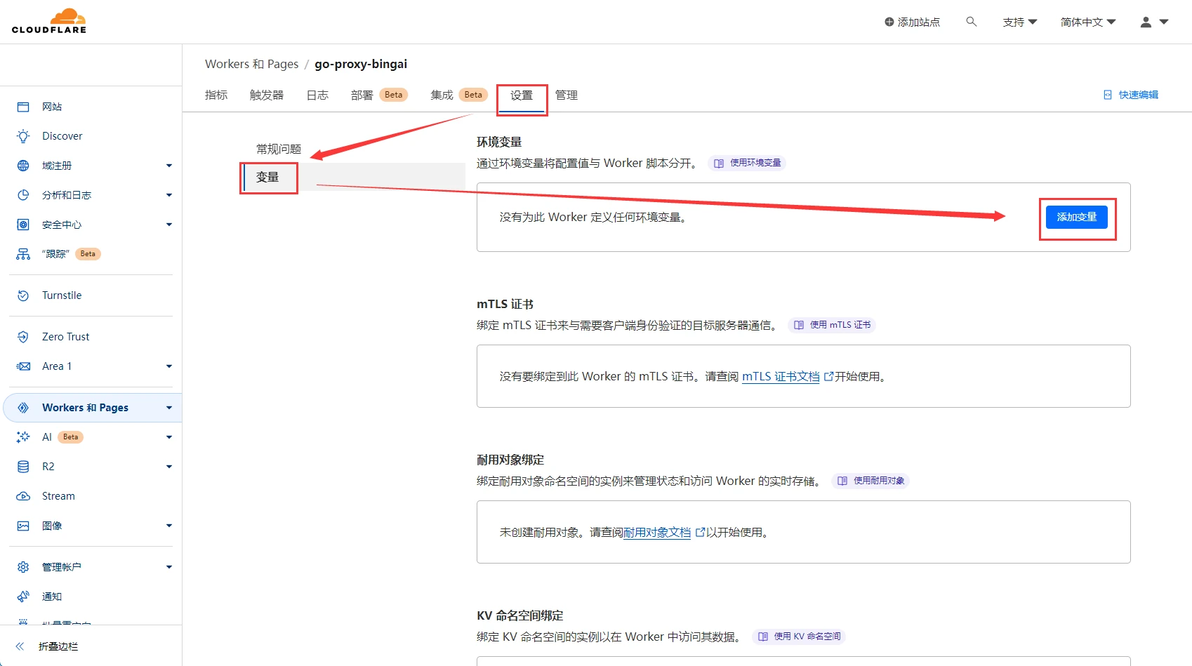
Task: Click the plus icon beside 添加站点
Action: (889, 22)
